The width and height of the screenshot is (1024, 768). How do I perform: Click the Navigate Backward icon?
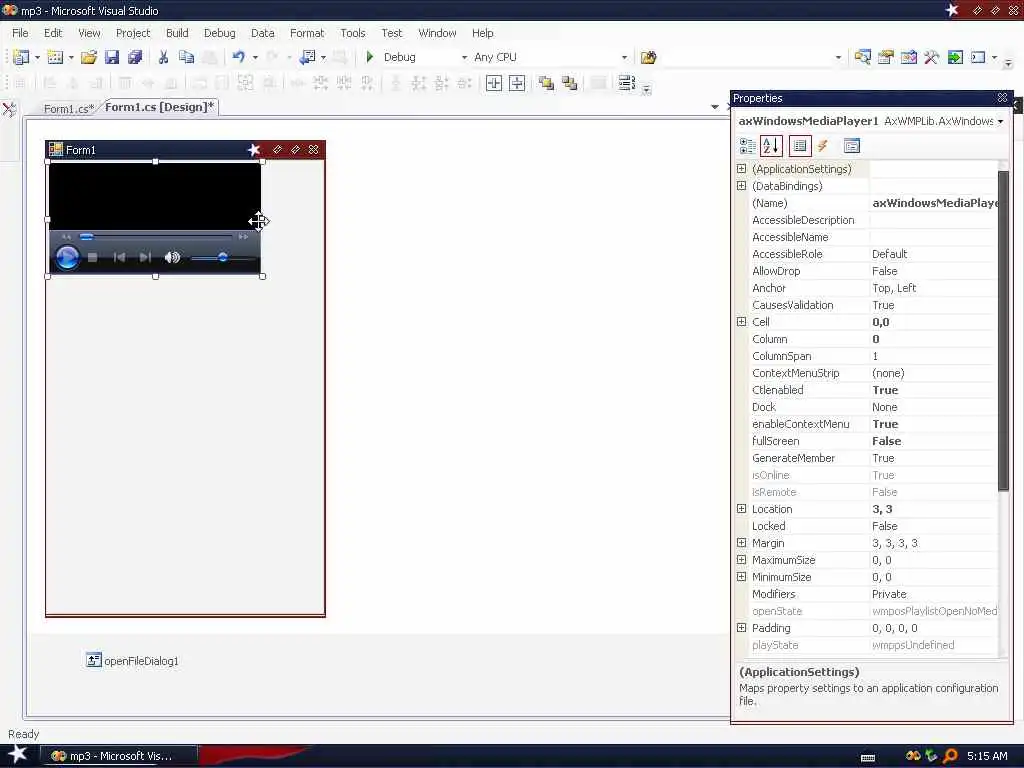307,57
